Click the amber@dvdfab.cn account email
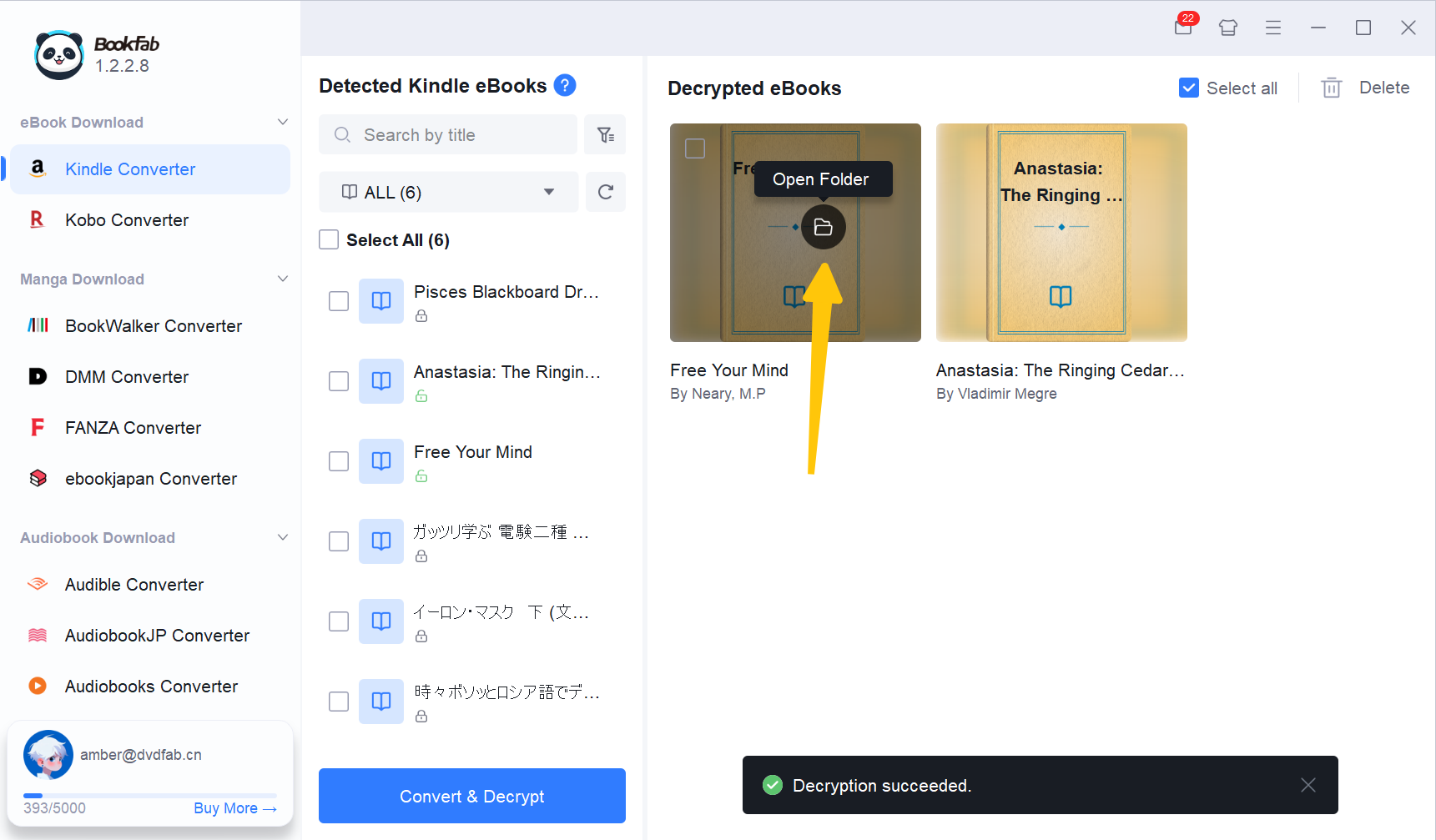This screenshot has width=1436, height=840. coord(141,755)
